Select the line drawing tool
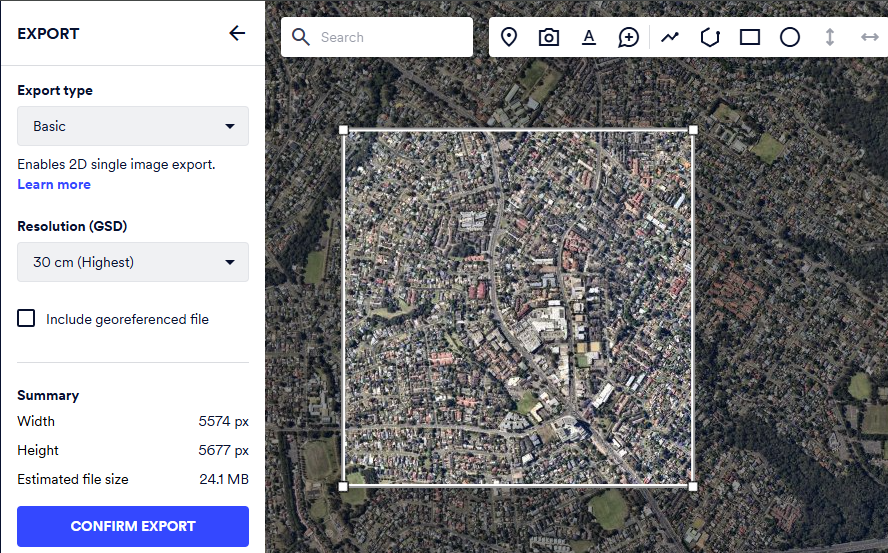 tap(670, 37)
